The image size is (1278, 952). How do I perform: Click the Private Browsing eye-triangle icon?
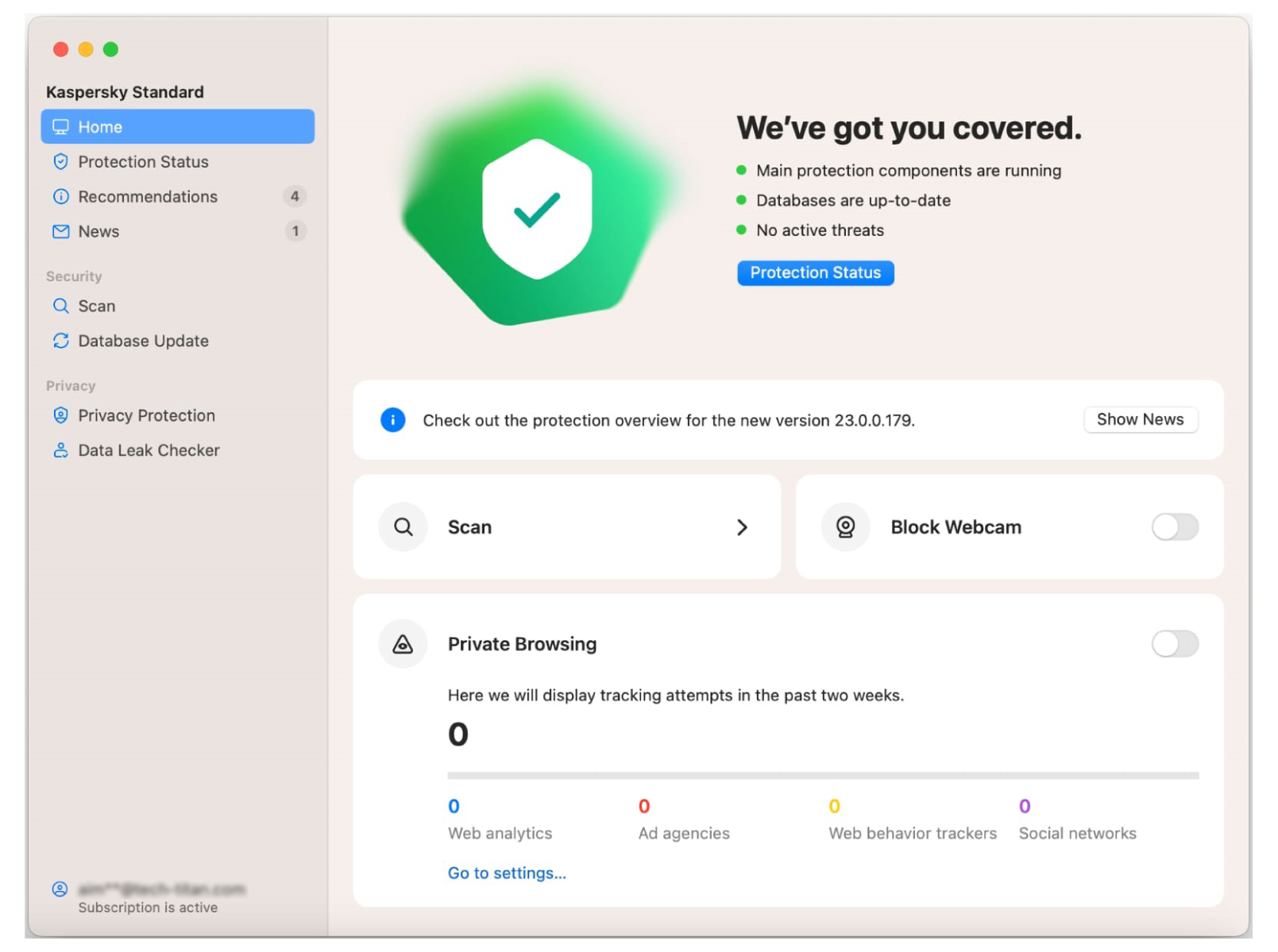click(x=403, y=644)
